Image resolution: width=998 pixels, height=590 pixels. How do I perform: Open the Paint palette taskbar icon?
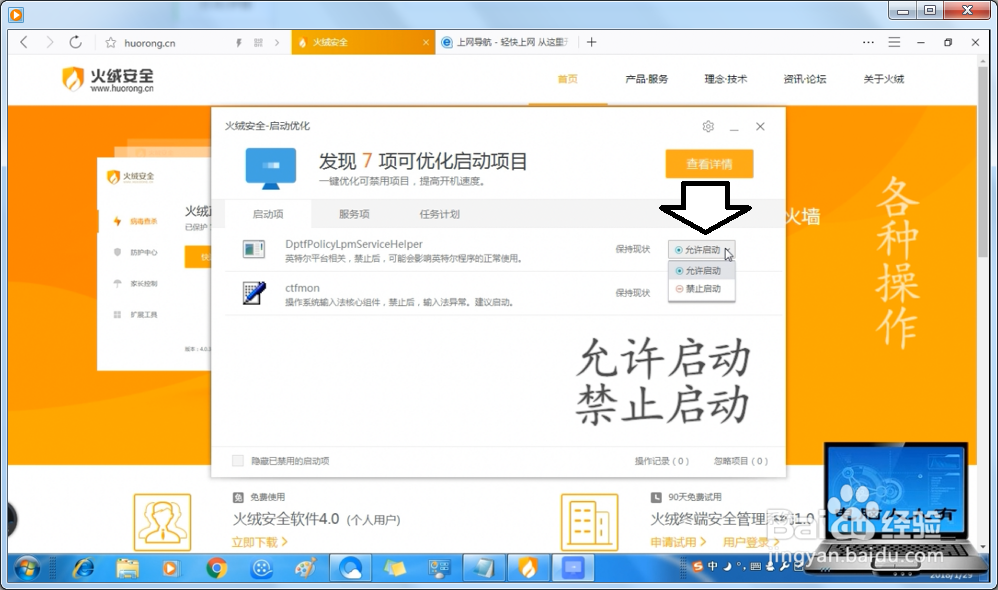click(x=306, y=568)
